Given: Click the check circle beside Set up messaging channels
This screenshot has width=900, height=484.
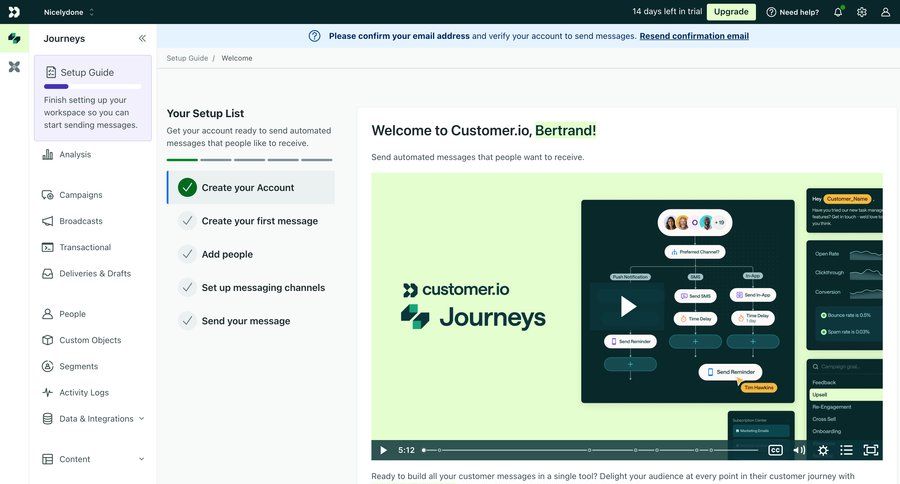Looking at the screenshot, I should click(x=187, y=287).
